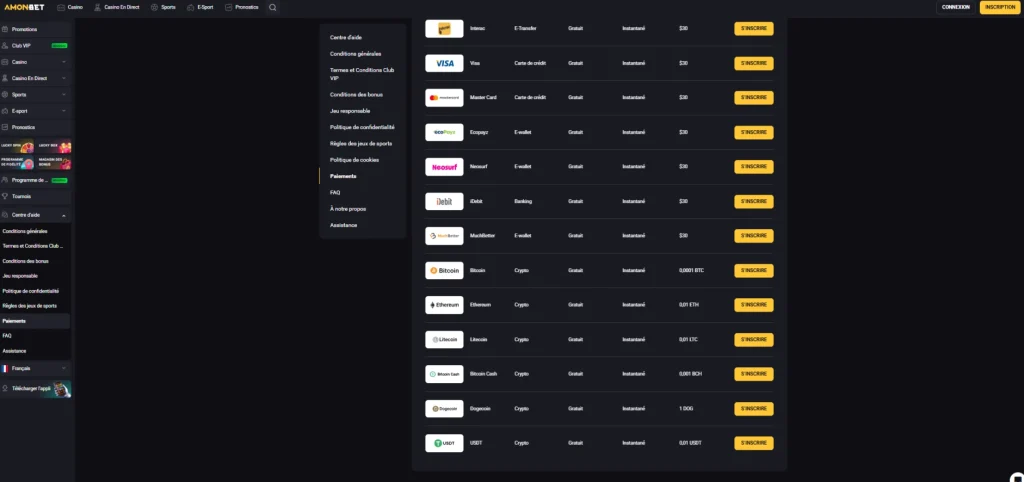Image resolution: width=1024 pixels, height=482 pixels.
Task: Open Tournois in the sidebar
Action: [x=35, y=196]
